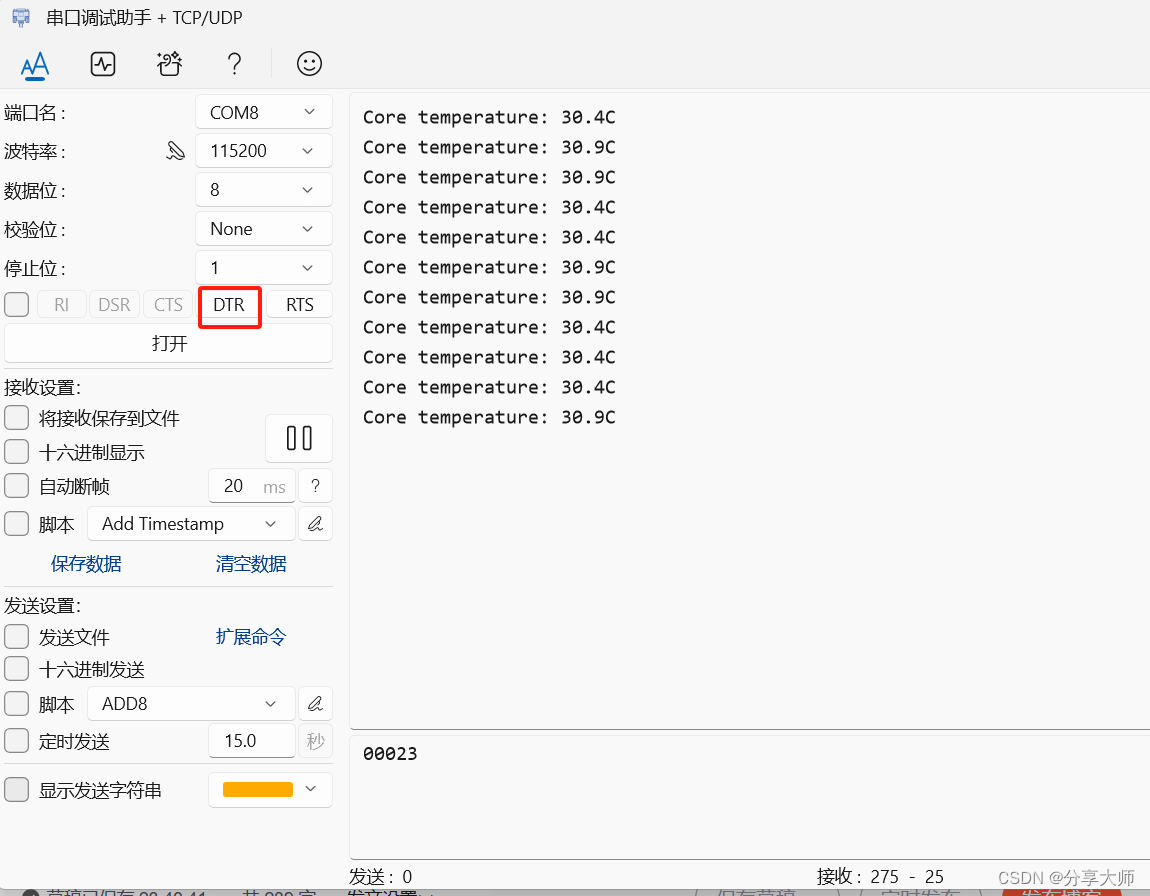Click the quill icon beside Add Timestamp
The height and width of the screenshot is (896, 1150).
click(315, 523)
